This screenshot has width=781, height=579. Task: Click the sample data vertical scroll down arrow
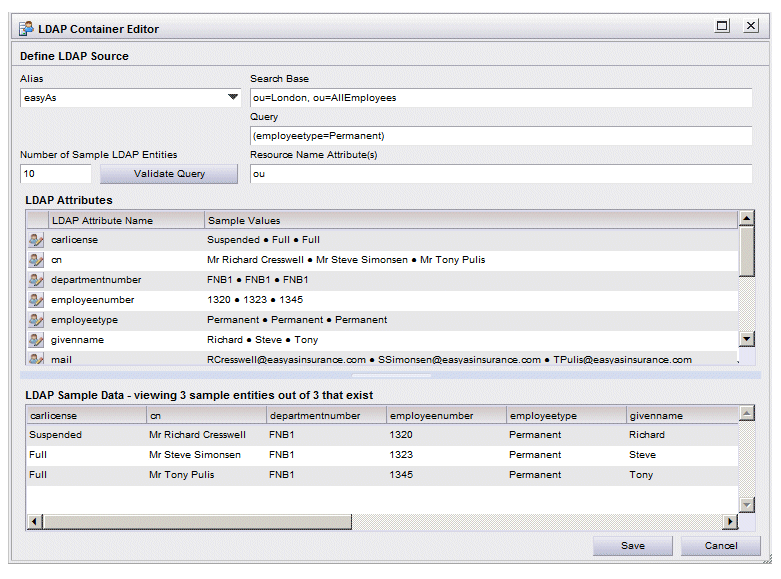coord(747,505)
